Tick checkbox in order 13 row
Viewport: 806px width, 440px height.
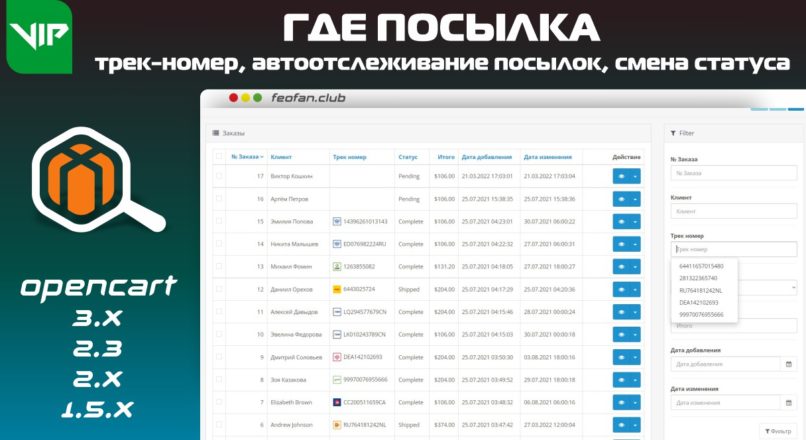[219, 266]
